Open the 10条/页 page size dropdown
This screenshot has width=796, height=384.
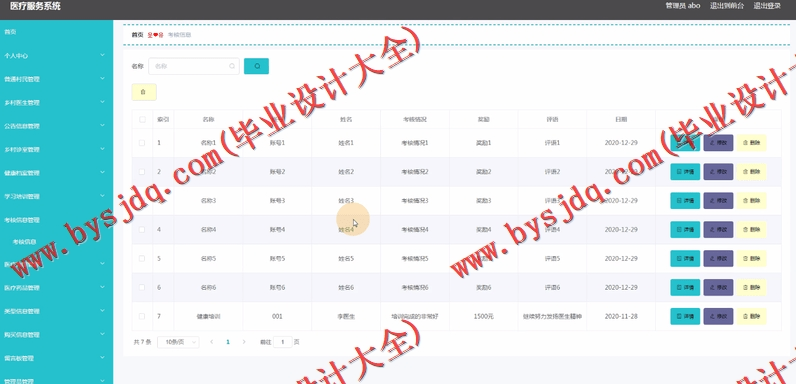tap(178, 342)
